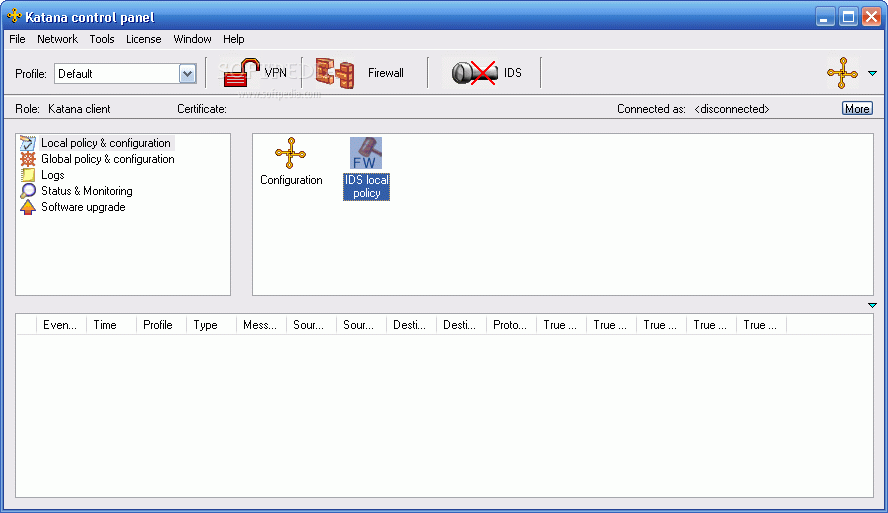Screen dimensions: 888x513
Task: Open the Network menu
Action: (x=57, y=39)
